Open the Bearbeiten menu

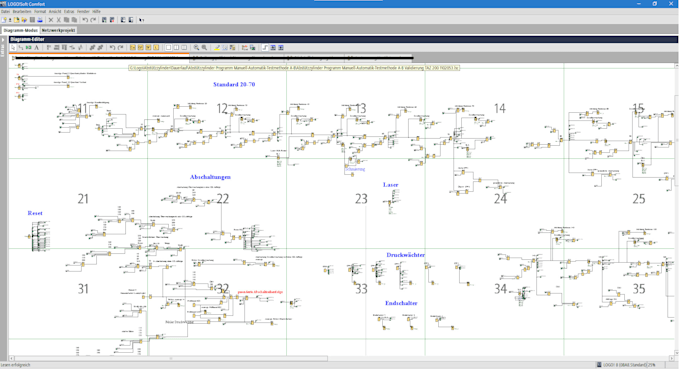(22, 12)
